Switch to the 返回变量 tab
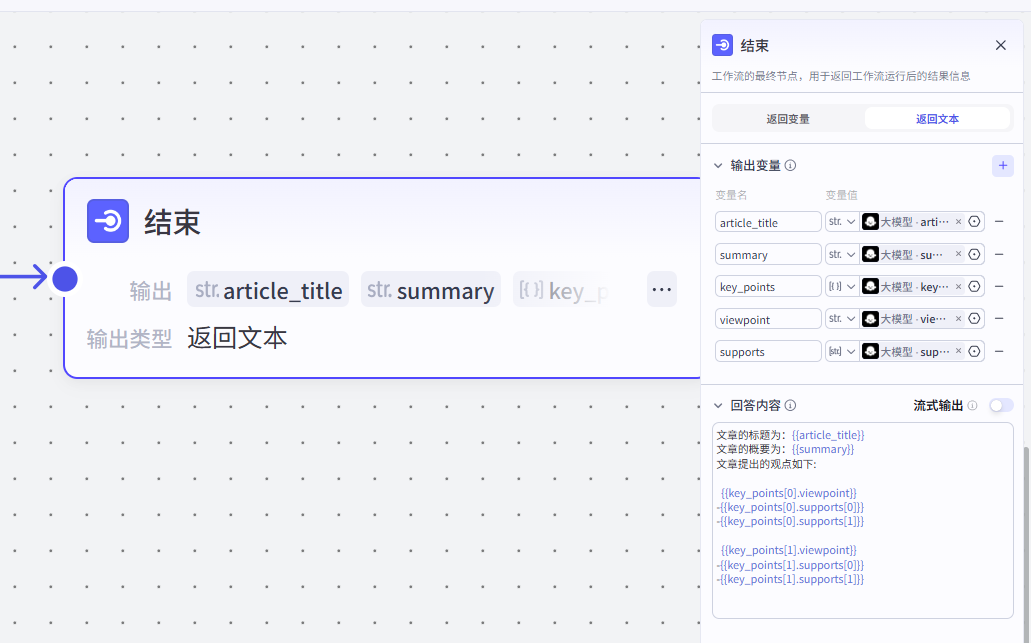Image resolution: width=1031 pixels, height=643 pixels. click(x=788, y=119)
